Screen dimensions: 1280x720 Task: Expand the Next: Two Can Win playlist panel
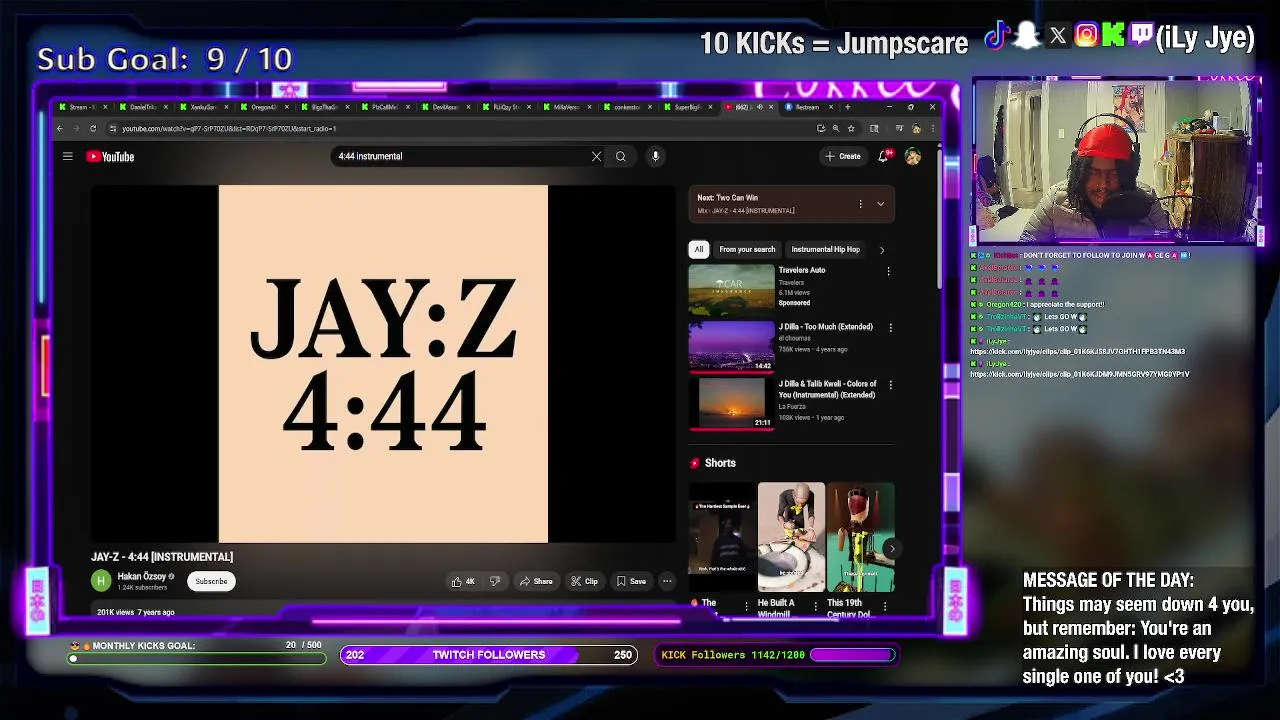coord(881,204)
